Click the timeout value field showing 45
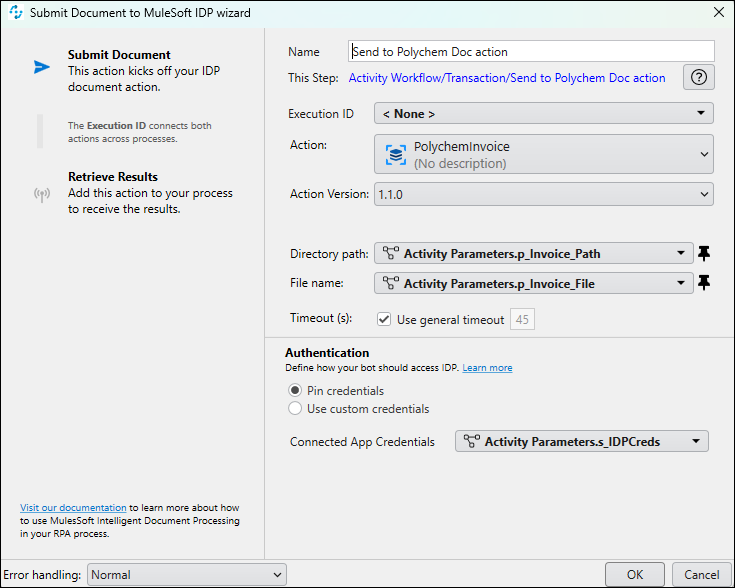The image size is (735, 588). [522, 320]
